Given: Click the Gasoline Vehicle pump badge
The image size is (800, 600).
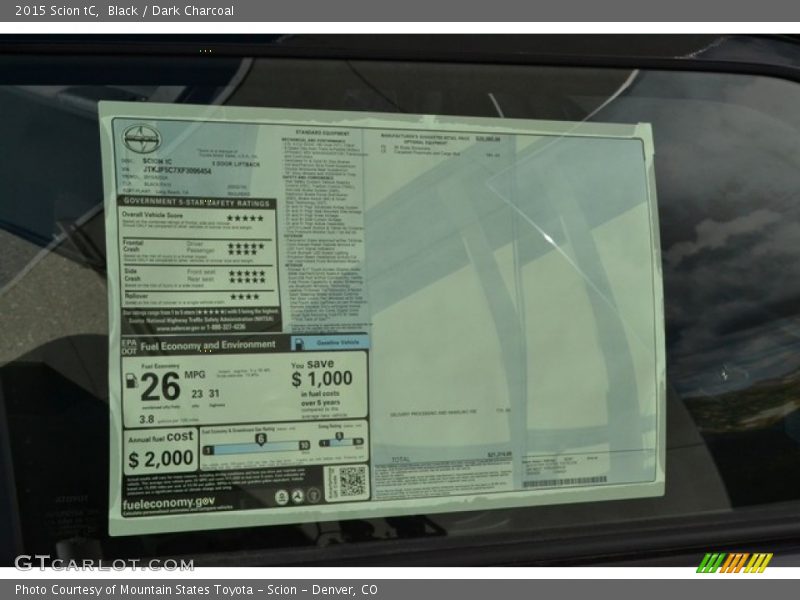Looking at the screenshot, I should [329, 342].
